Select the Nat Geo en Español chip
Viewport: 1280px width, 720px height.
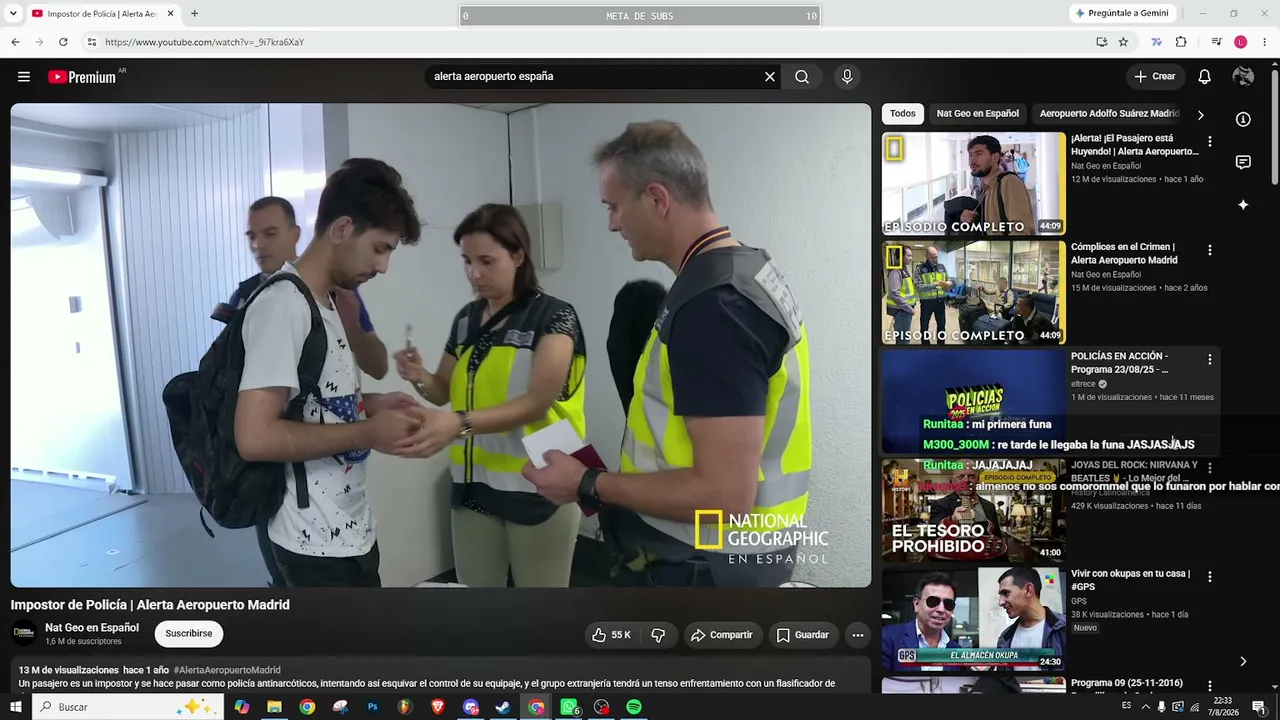coord(978,114)
